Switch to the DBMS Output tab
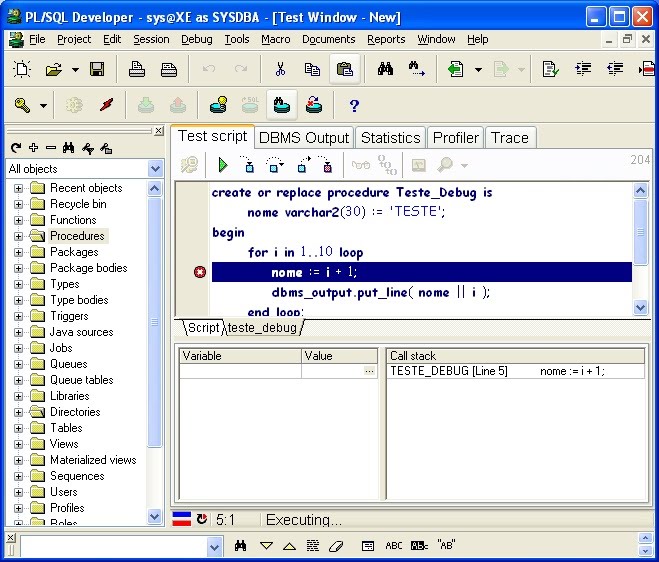 click(304, 138)
